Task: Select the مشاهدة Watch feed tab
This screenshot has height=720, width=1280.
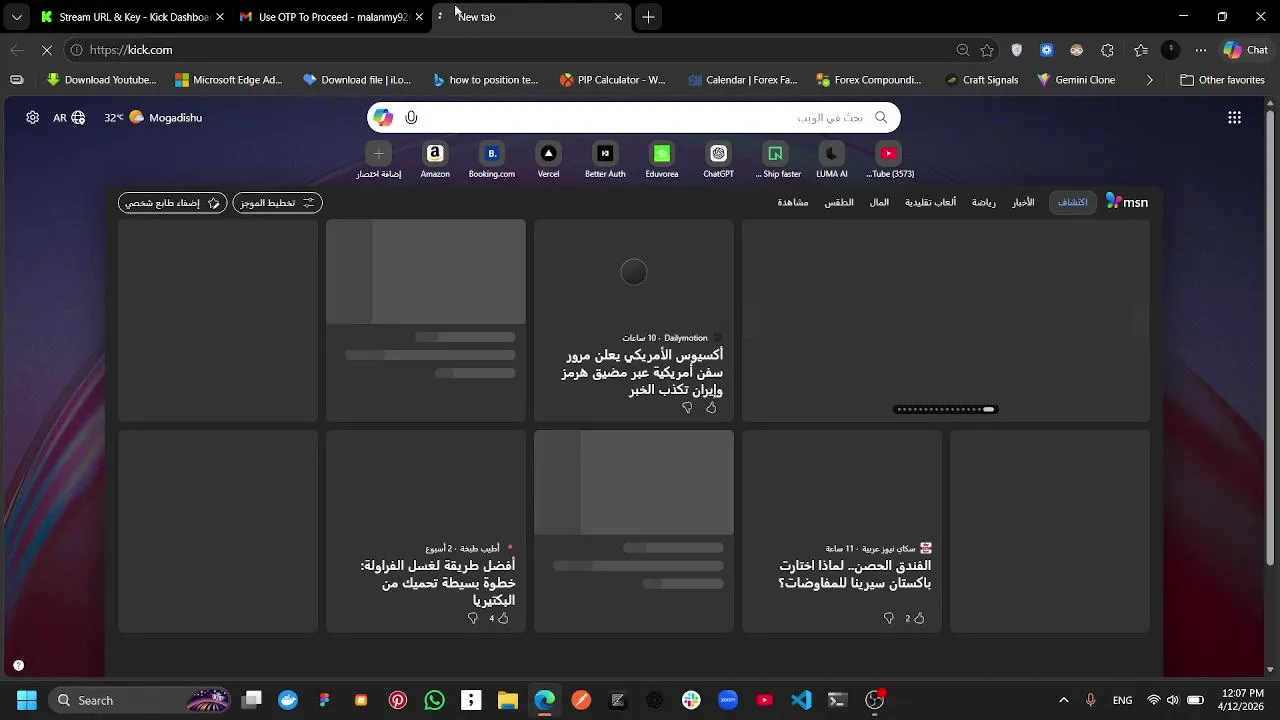Action: [793, 202]
